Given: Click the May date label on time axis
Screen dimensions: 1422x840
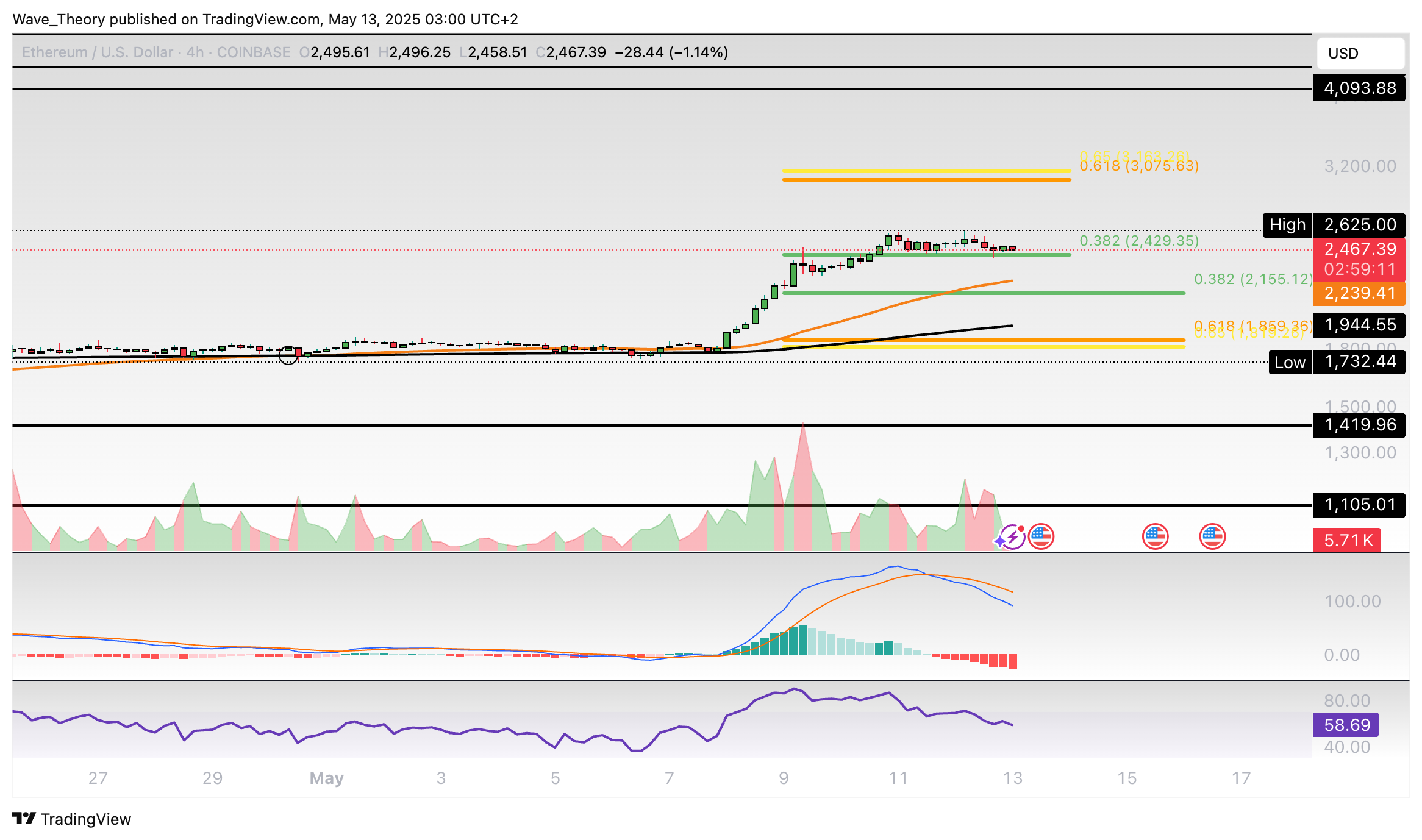Looking at the screenshot, I should tap(327, 778).
